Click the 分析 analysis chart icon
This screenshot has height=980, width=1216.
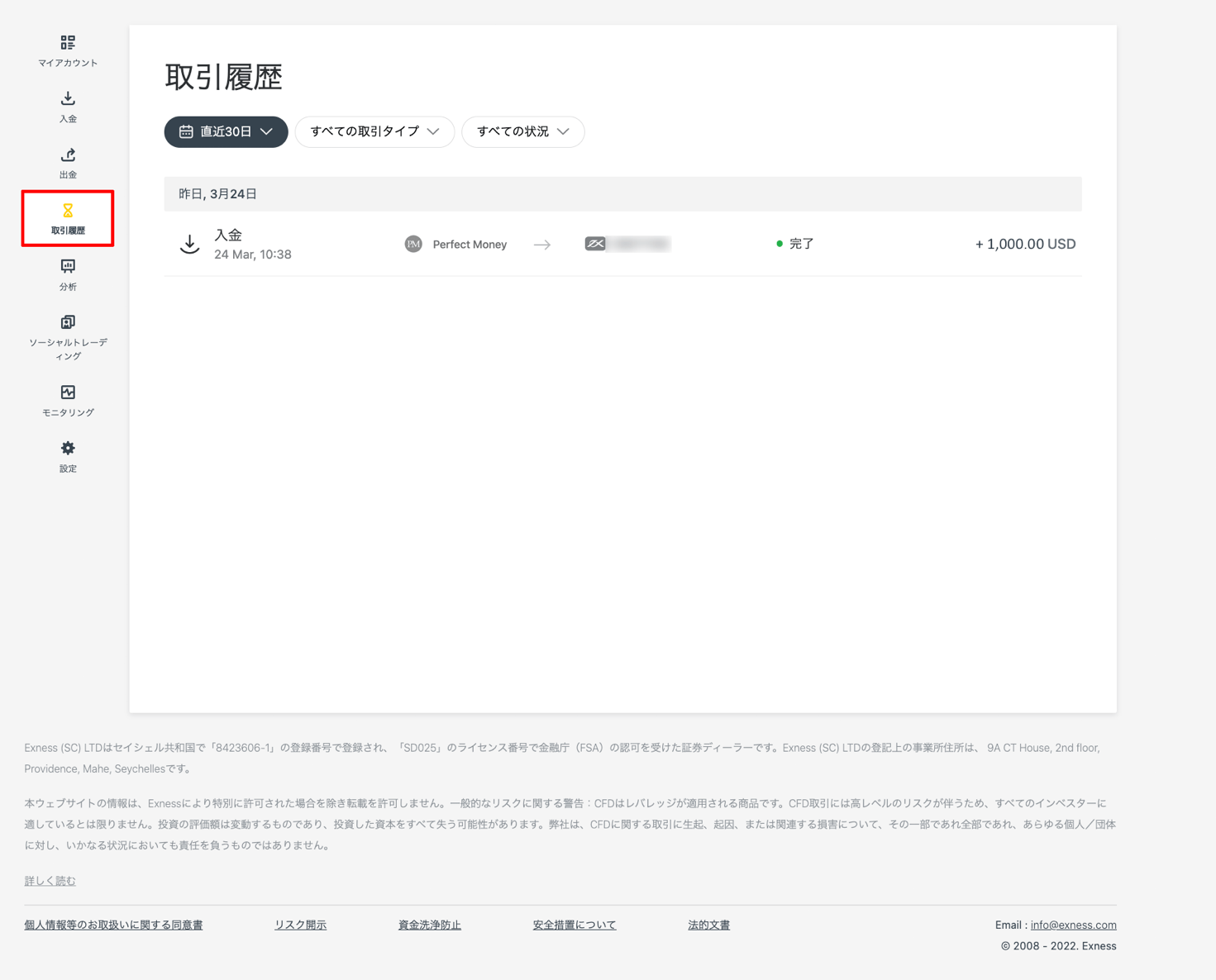pyautogui.click(x=68, y=266)
